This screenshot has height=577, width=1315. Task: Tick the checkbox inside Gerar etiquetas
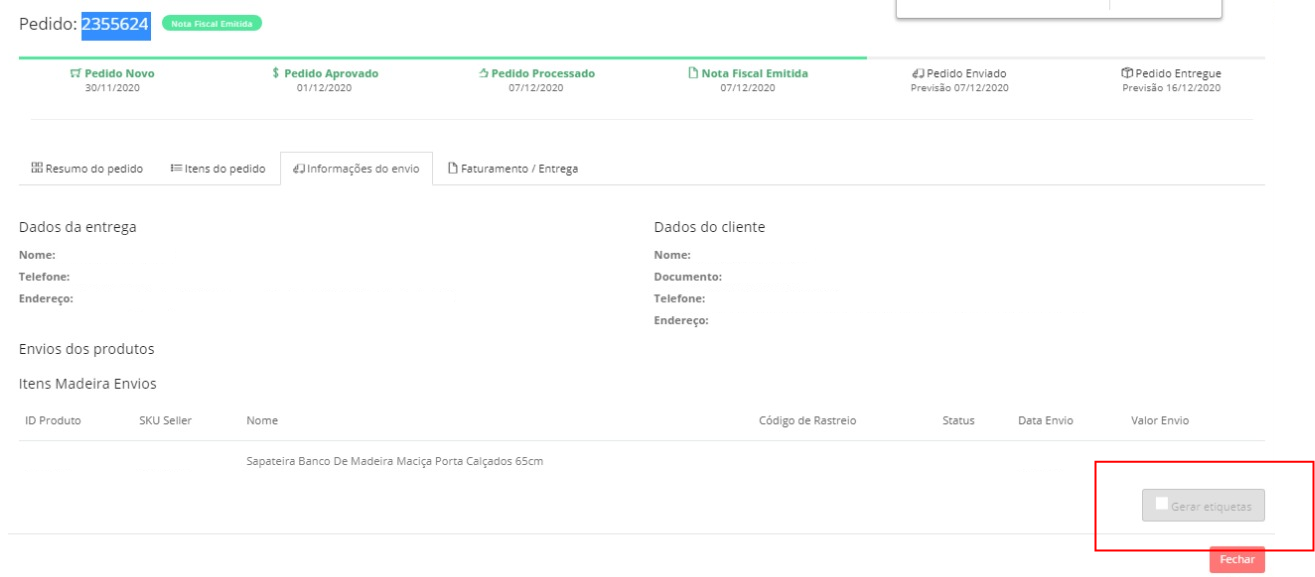pos(1161,505)
